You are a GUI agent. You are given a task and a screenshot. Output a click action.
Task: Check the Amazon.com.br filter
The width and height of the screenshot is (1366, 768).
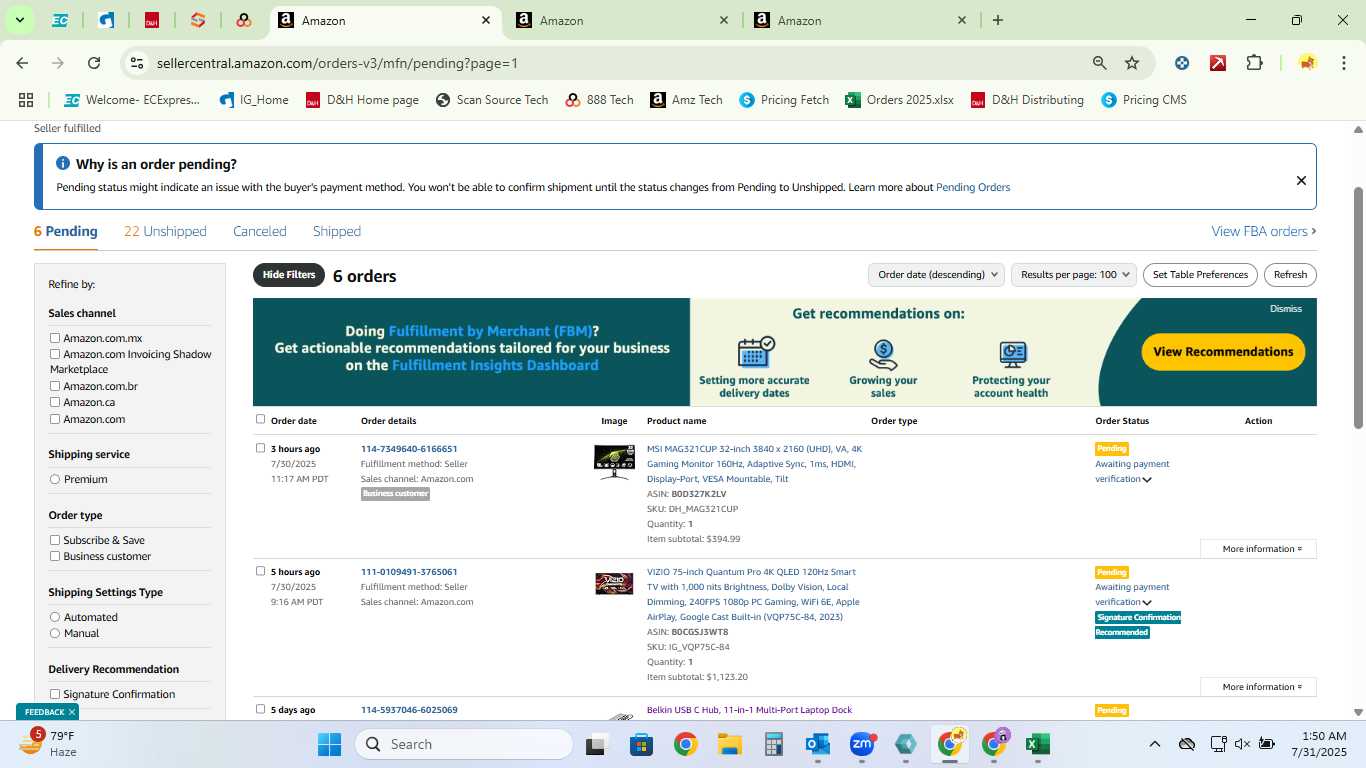pyautogui.click(x=55, y=386)
